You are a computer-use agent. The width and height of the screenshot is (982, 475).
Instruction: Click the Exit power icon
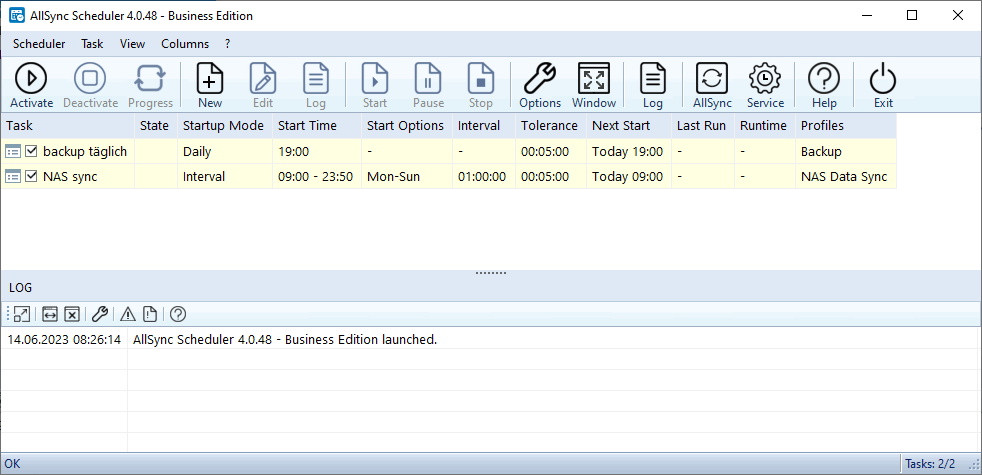point(883,85)
